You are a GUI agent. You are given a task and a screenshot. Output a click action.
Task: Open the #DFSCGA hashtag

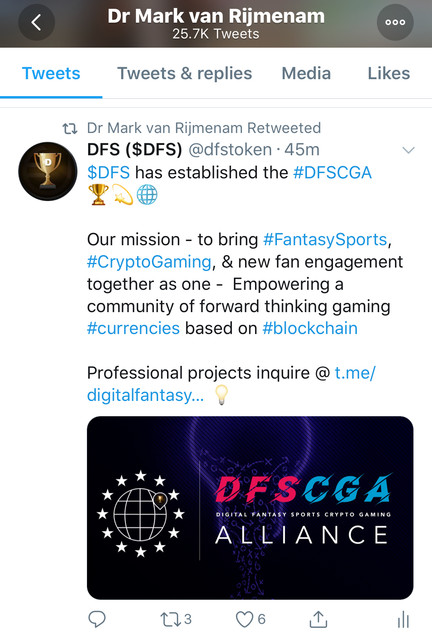click(x=332, y=173)
